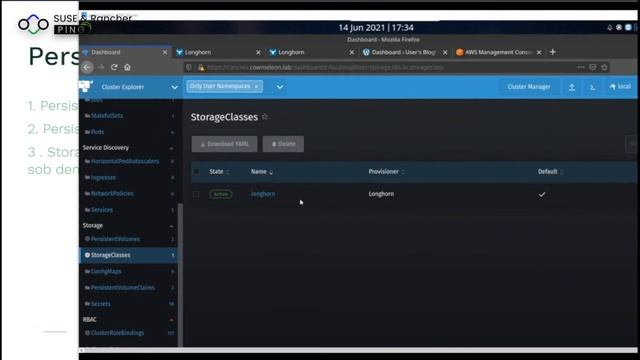Sort by the State column
Screen dimensions: 640x360
219,172
